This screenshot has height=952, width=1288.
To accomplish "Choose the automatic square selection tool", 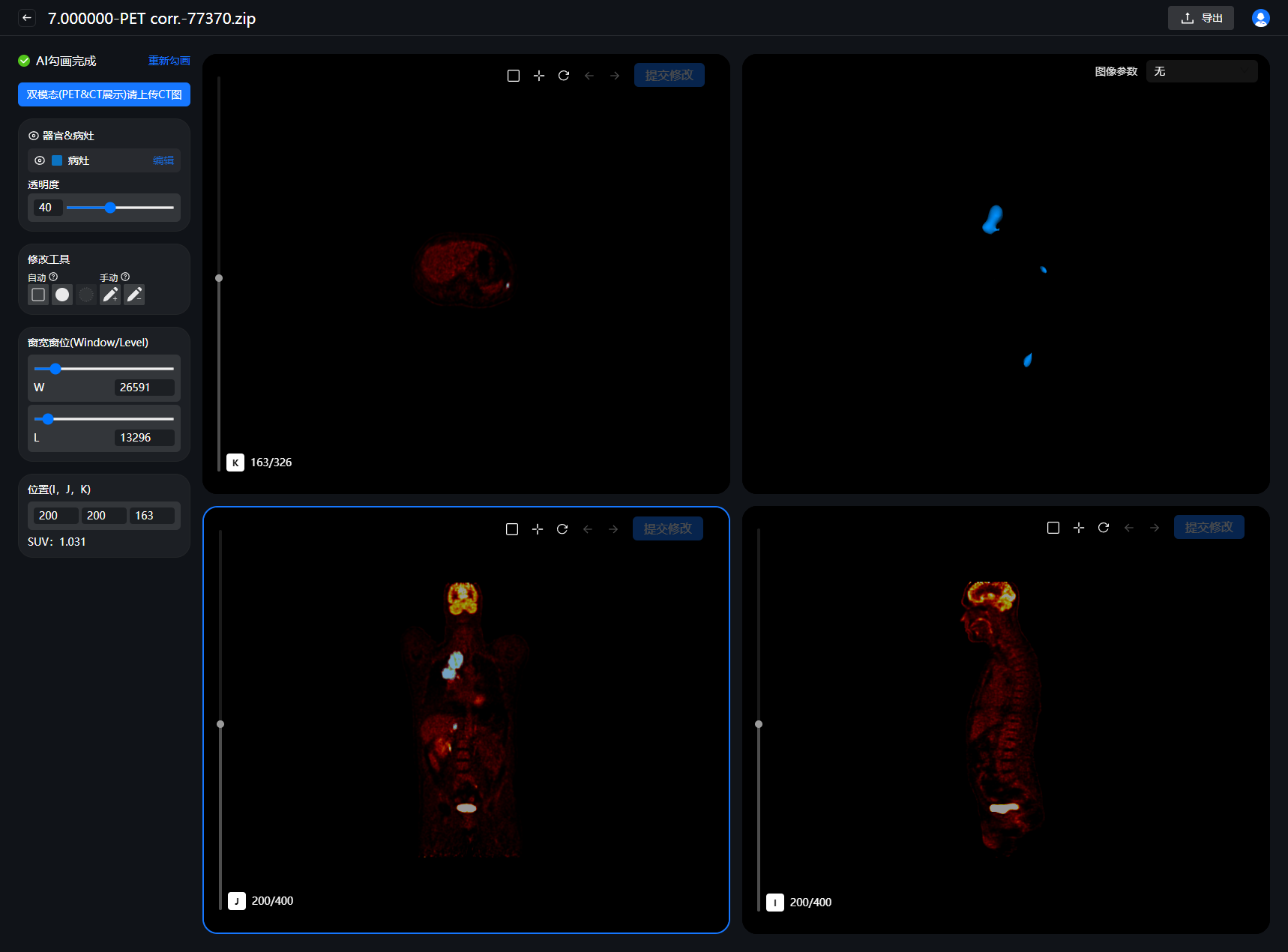I will (x=38, y=295).
